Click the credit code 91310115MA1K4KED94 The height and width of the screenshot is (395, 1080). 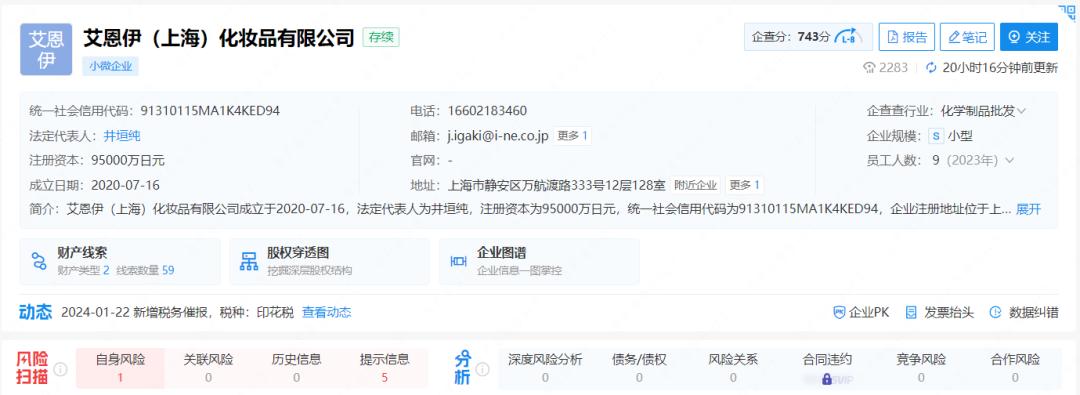(x=210, y=111)
